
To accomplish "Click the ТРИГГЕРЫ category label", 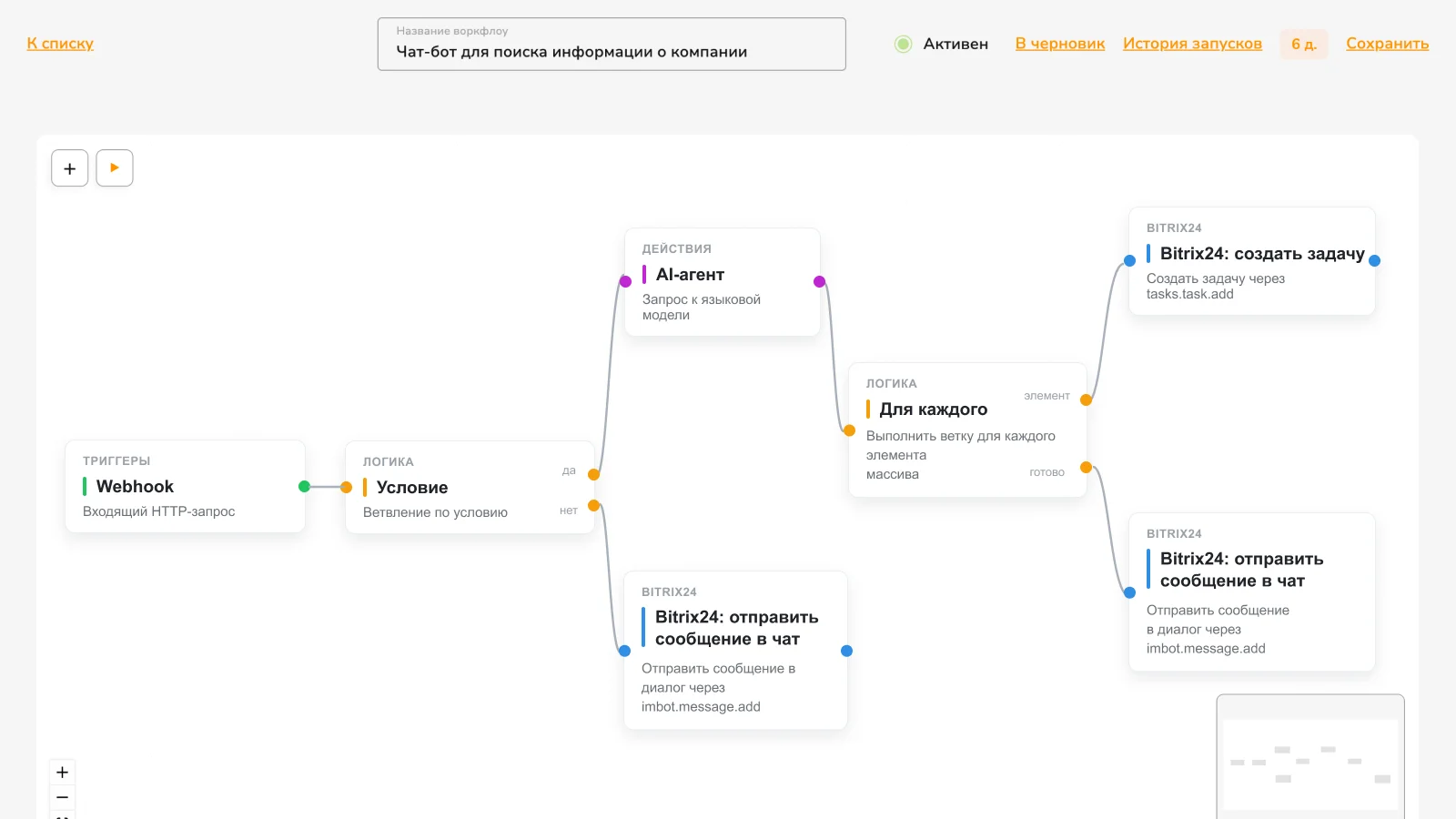I will coord(116,461).
